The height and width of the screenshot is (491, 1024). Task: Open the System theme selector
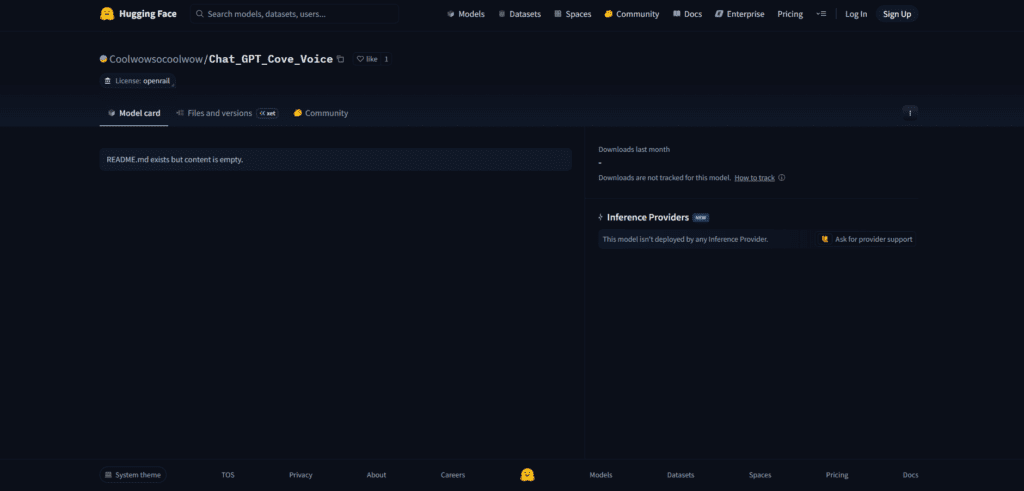[x=133, y=475]
